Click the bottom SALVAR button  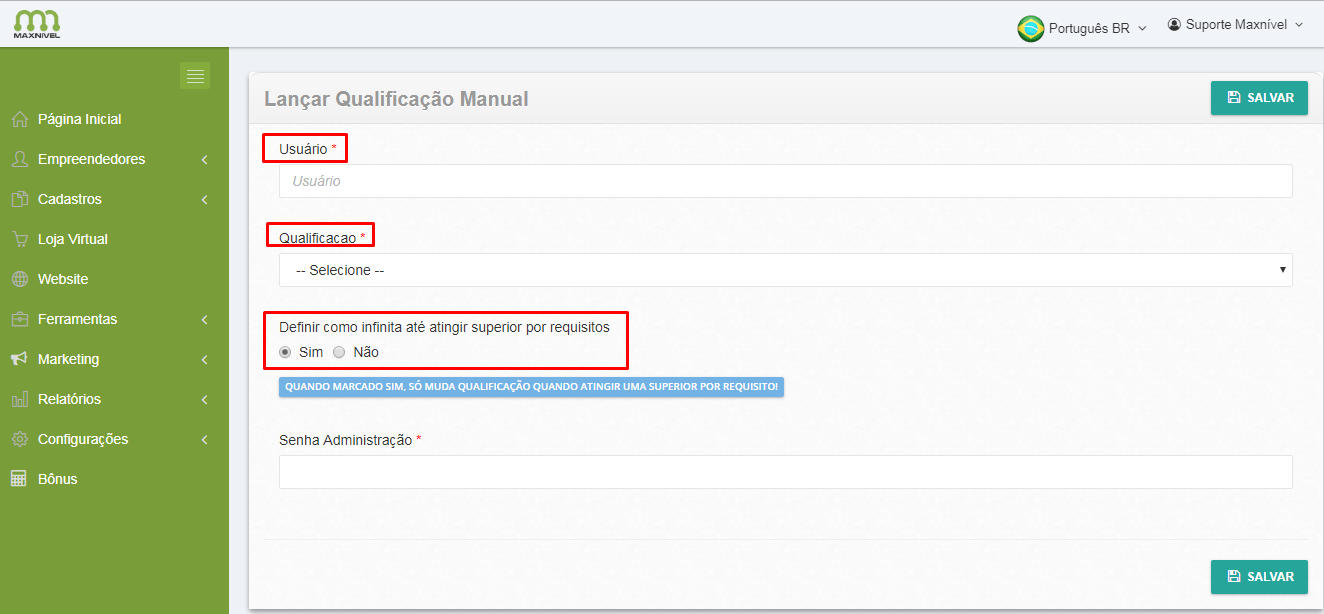pyautogui.click(x=1259, y=577)
